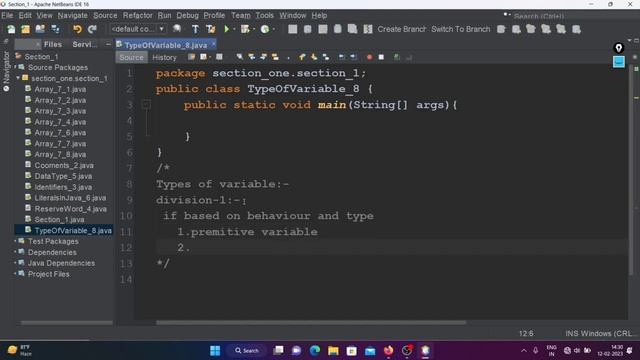Select LiteralsInJava_6.java in project tree

70,198
